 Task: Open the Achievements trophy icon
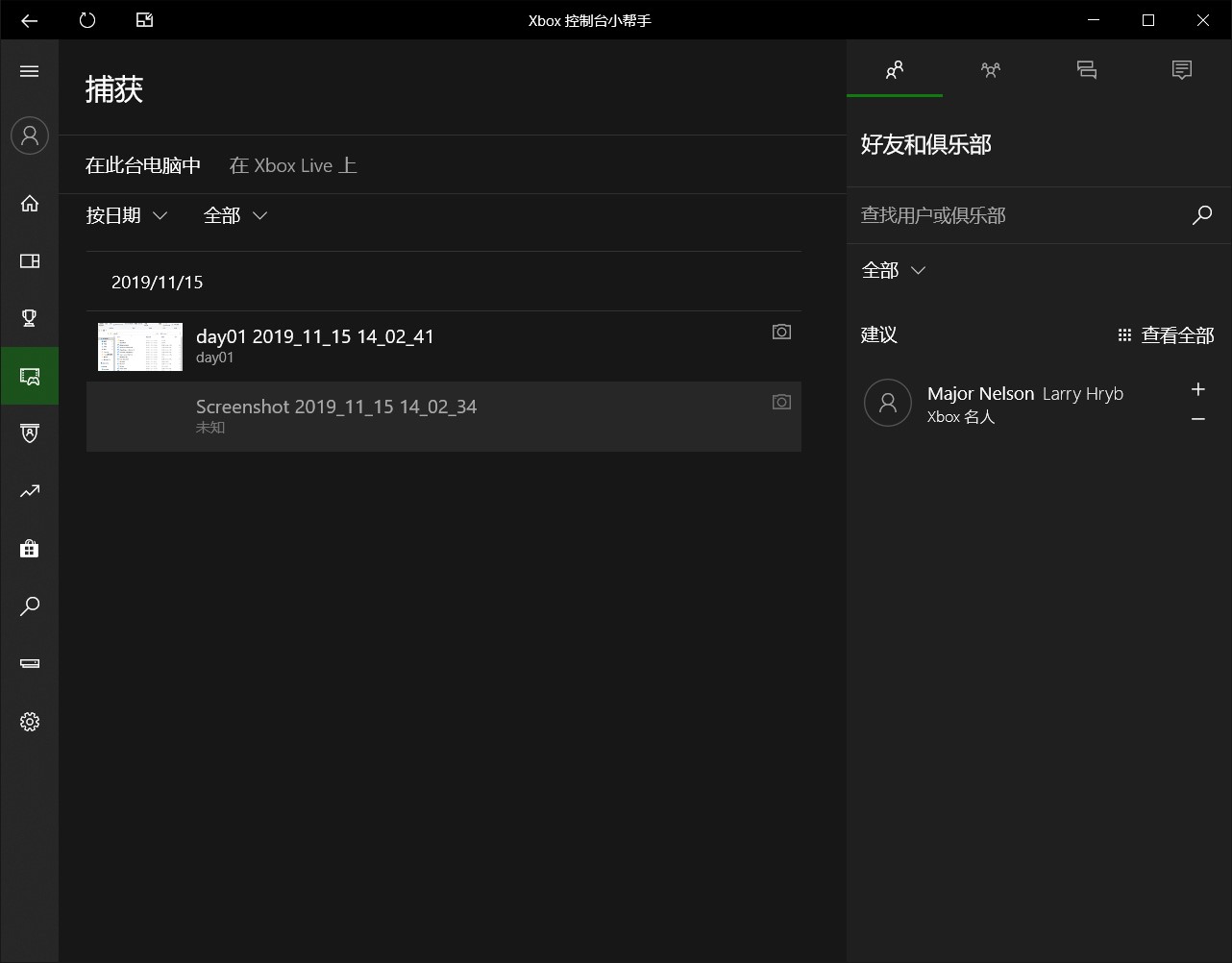pyautogui.click(x=30, y=318)
